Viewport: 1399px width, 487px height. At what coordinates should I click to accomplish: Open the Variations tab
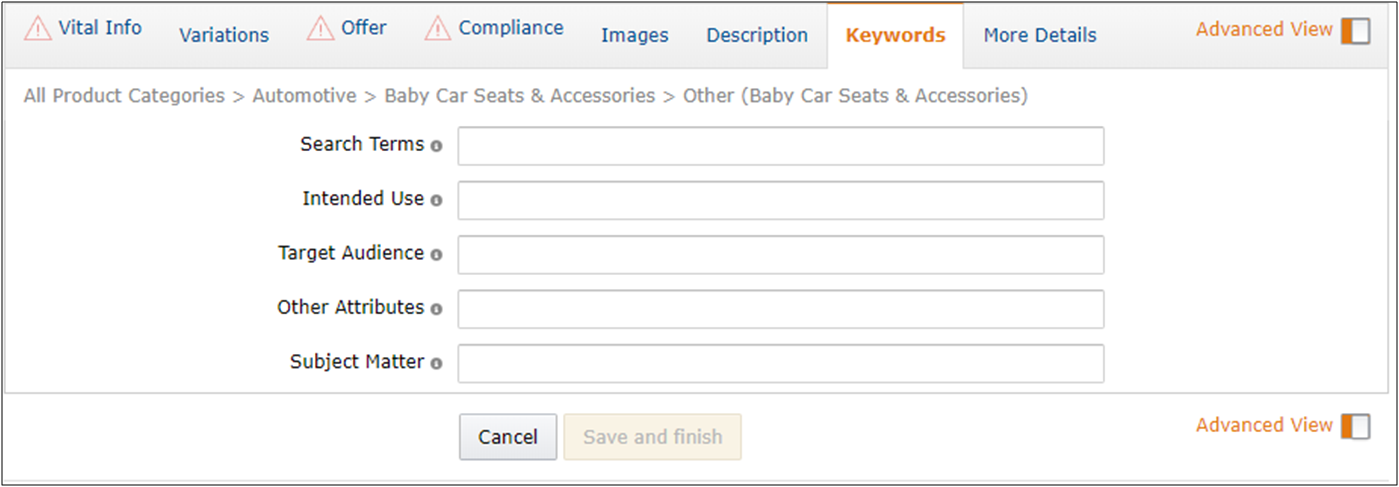[224, 35]
